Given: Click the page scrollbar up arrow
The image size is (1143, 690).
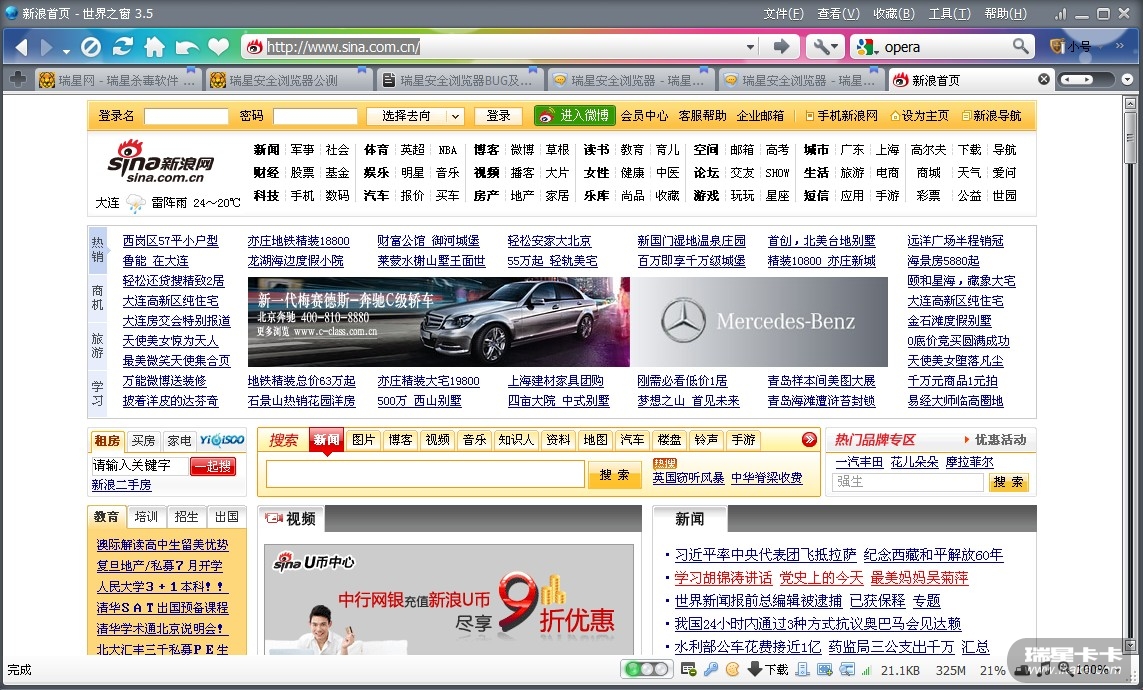Looking at the screenshot, I should [x=1131, y=103].
